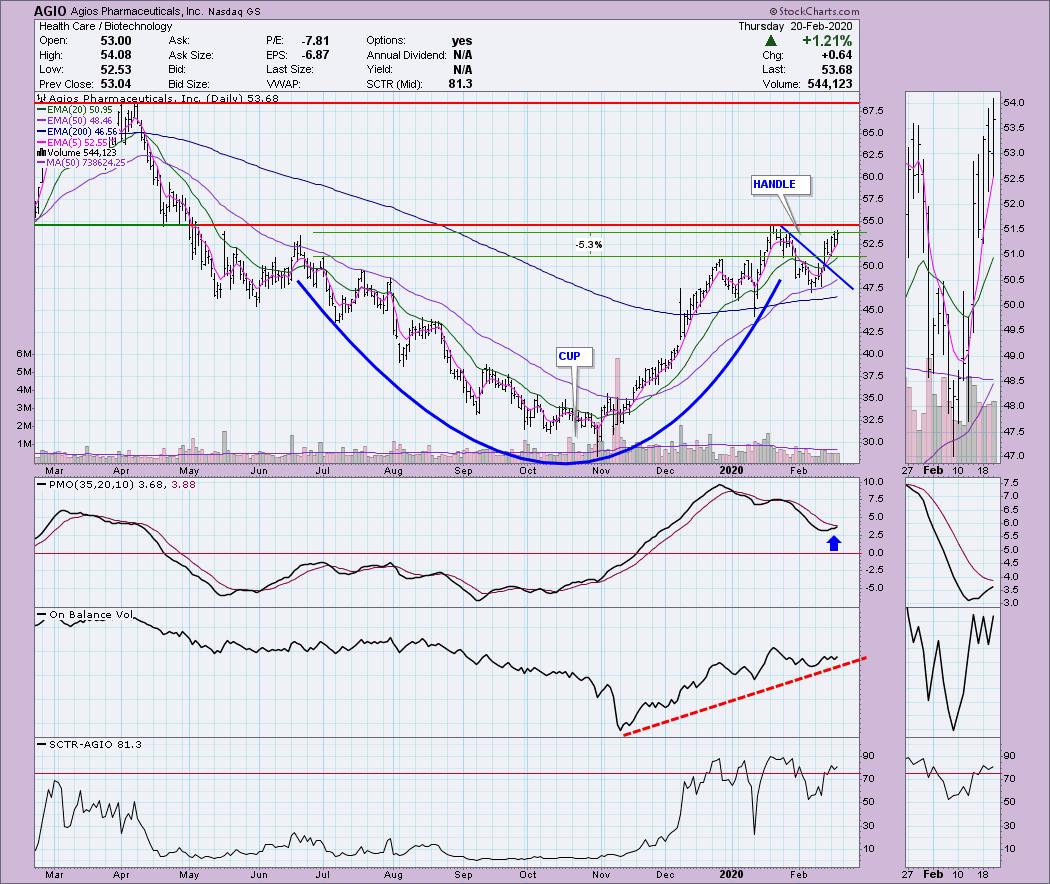
Task: Click the -5.3% measurement label
Action: click(589, 244)
